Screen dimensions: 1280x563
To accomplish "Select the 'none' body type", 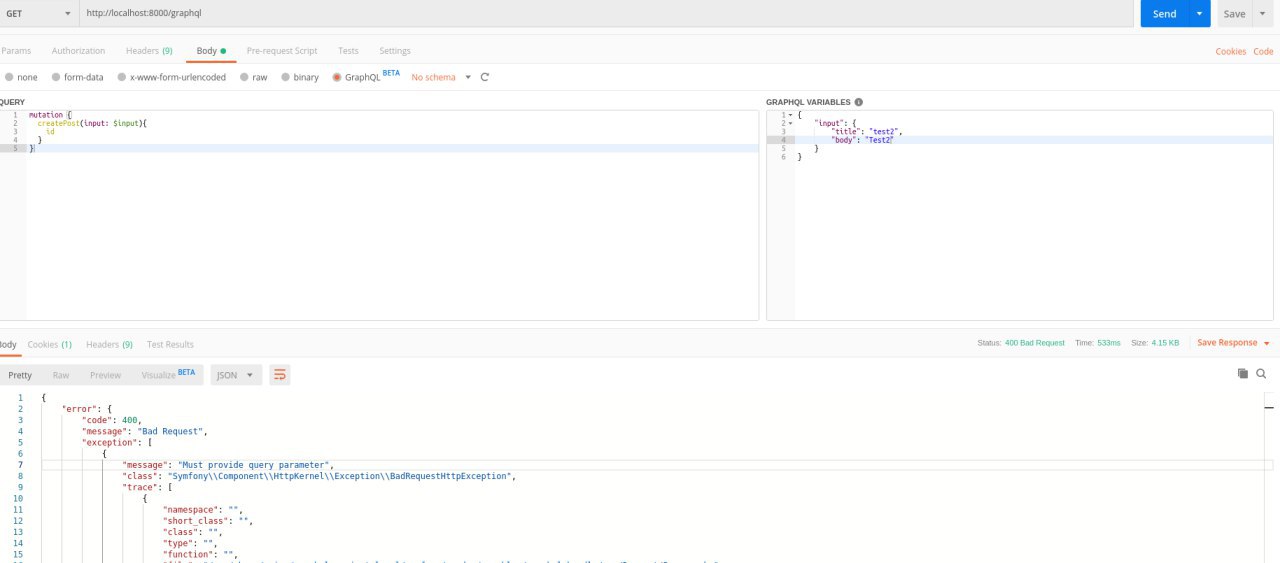I will coord(21,77).
